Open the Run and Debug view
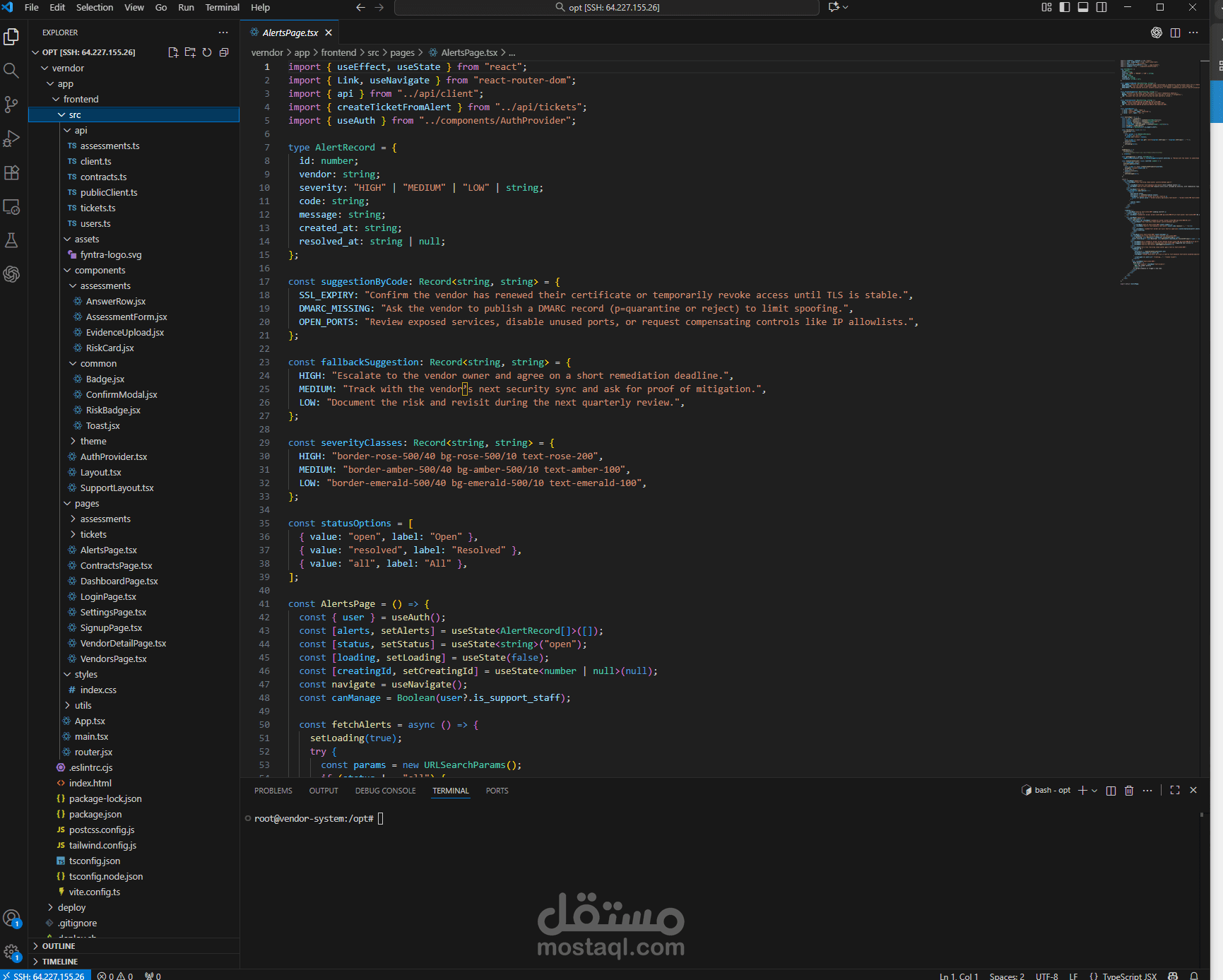Image resolution: width=1223 pixels, height=980 pixels. coord(11,138)
